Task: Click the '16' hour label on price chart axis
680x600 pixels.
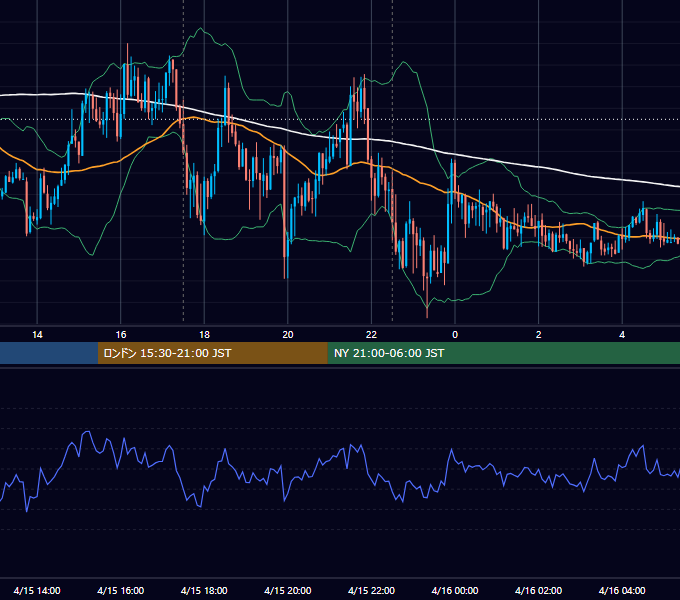Action: coord(121,335)
